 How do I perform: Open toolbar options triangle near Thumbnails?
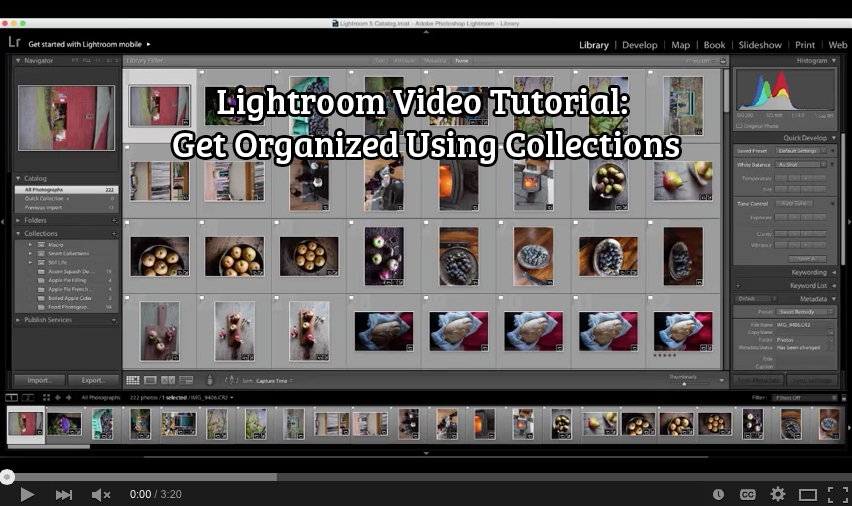[722, 380]
